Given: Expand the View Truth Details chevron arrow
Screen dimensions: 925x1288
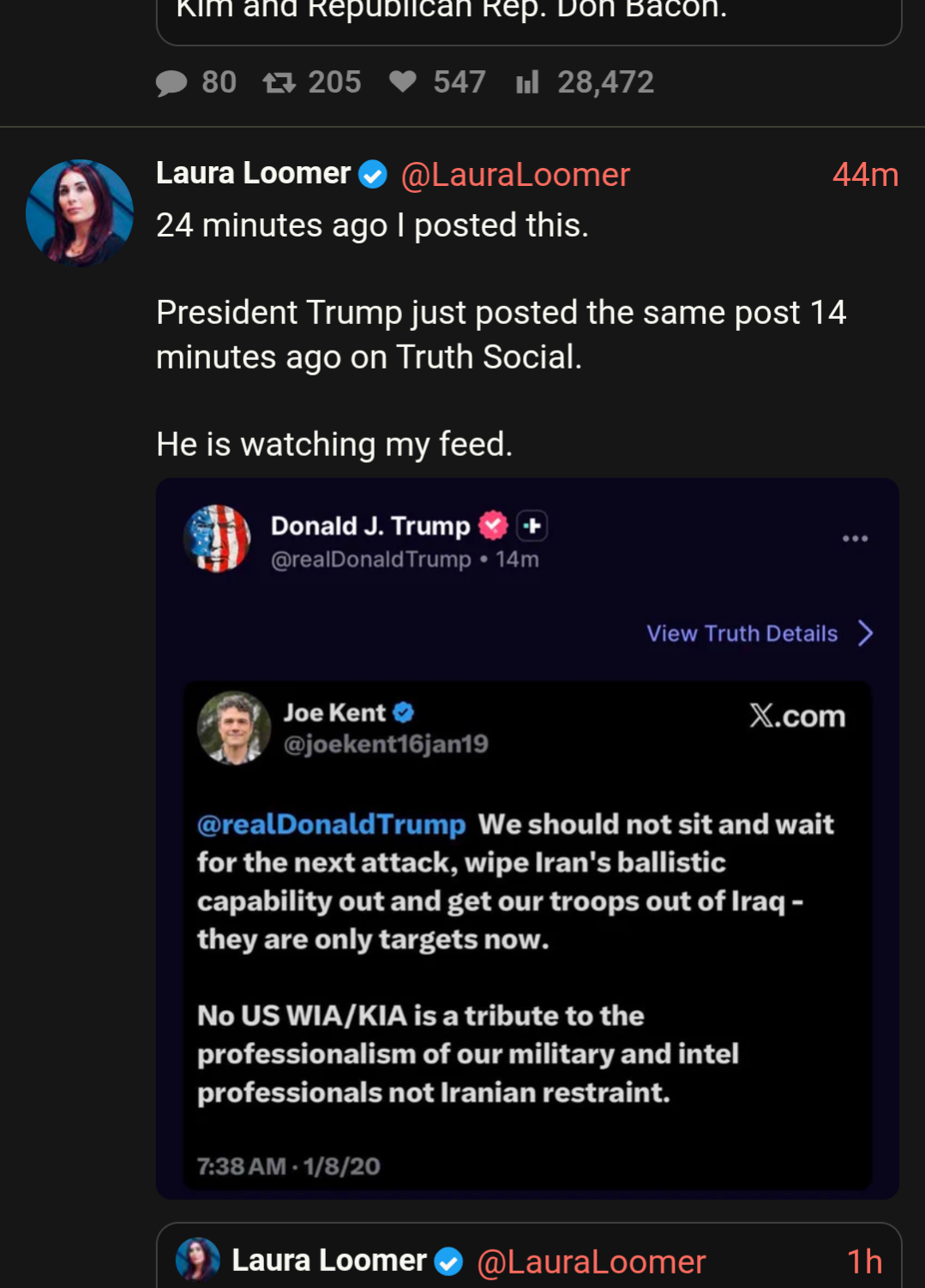Looking at the screenshot, I should 866,633.
